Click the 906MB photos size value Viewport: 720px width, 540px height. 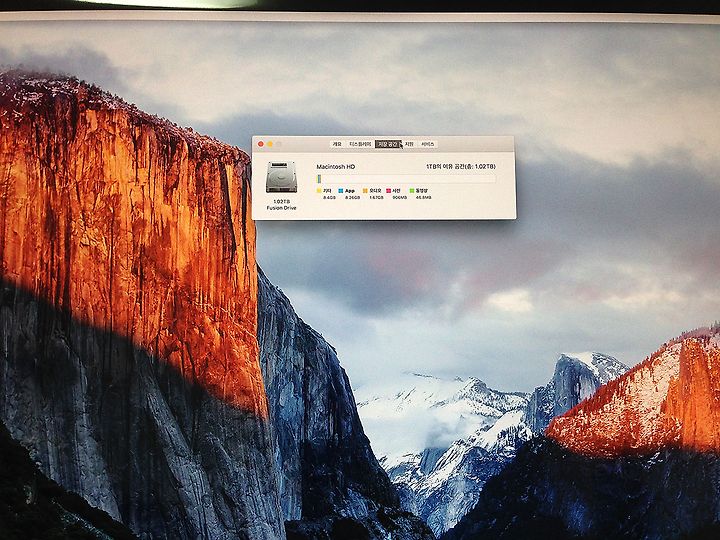[x=400, y=198]
